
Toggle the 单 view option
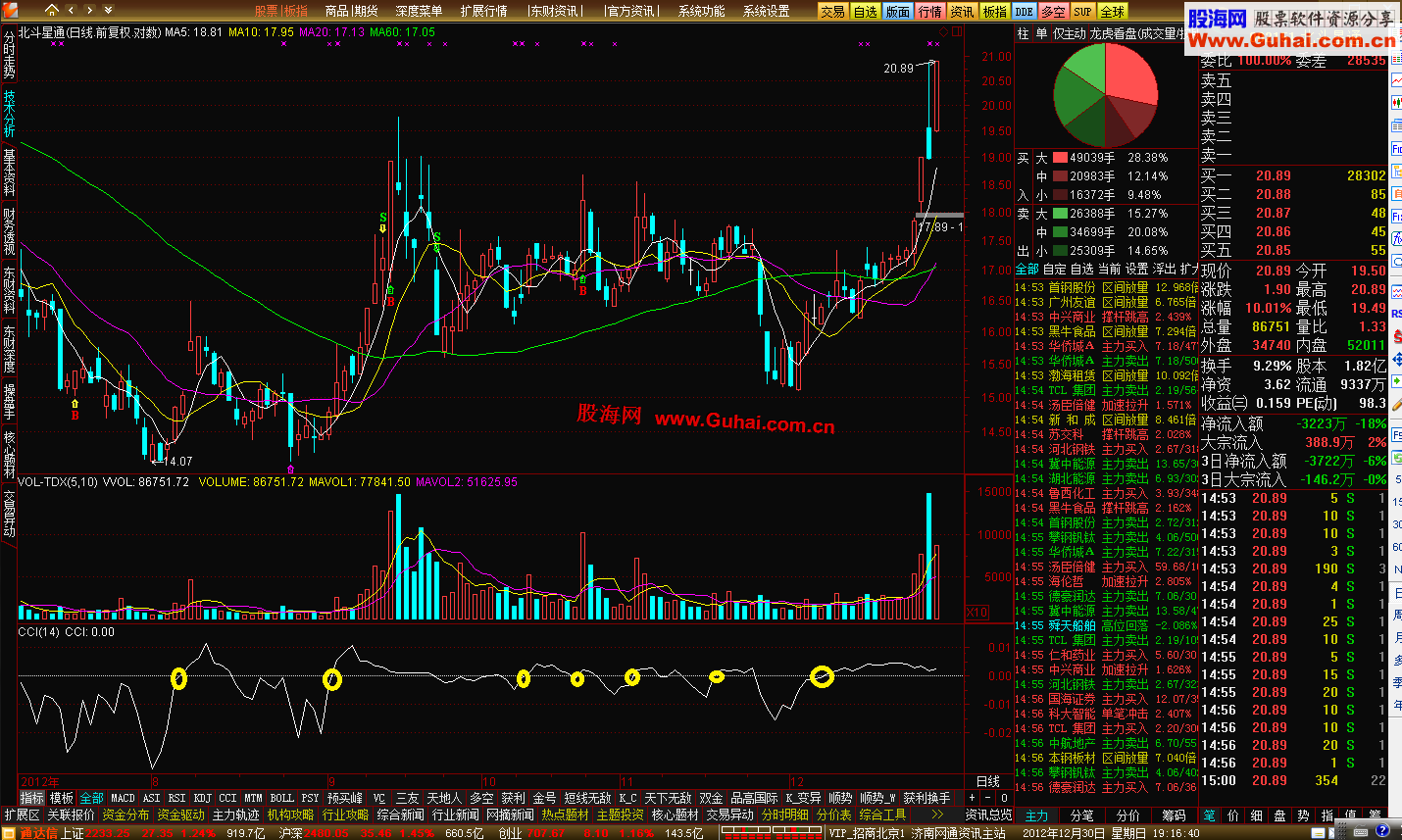click(x=1041, y=33)
